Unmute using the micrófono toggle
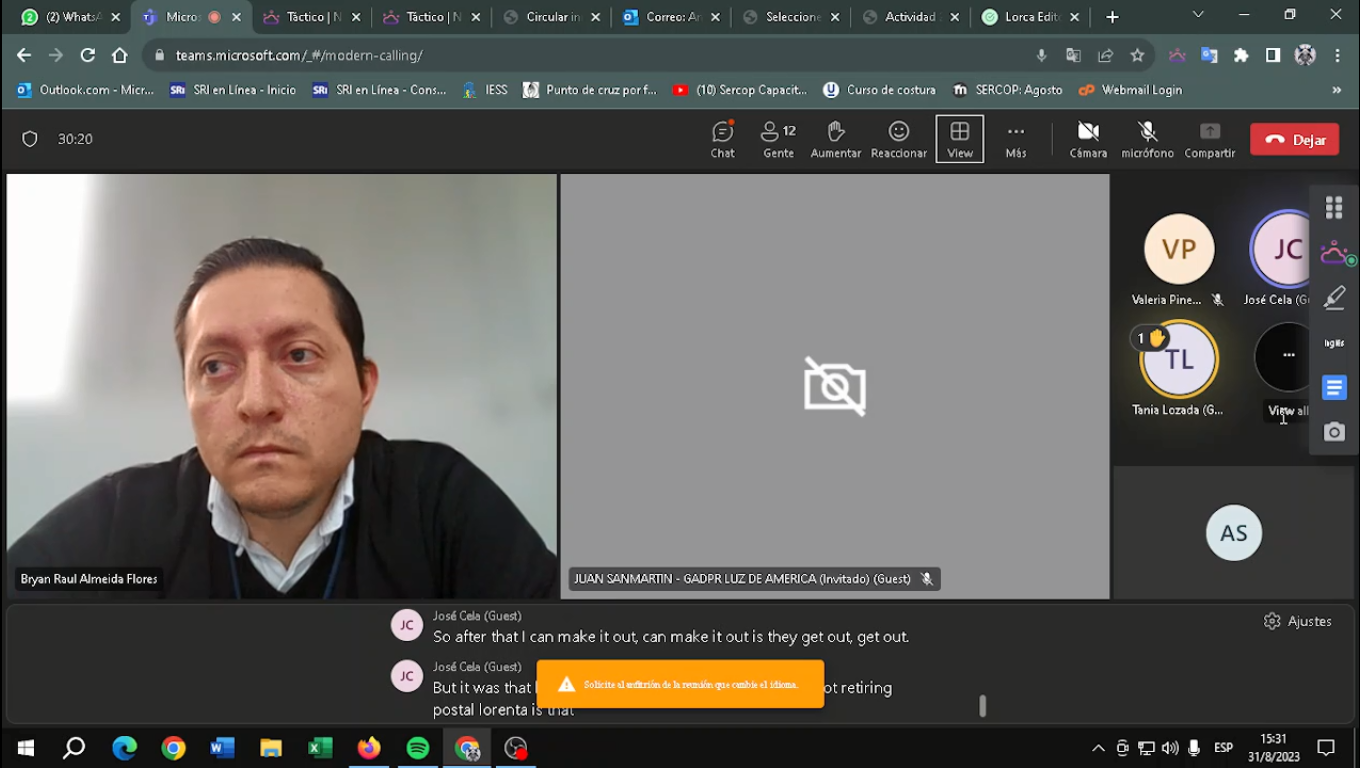This screenshot has height=768, width=1360. [1147, 139]
